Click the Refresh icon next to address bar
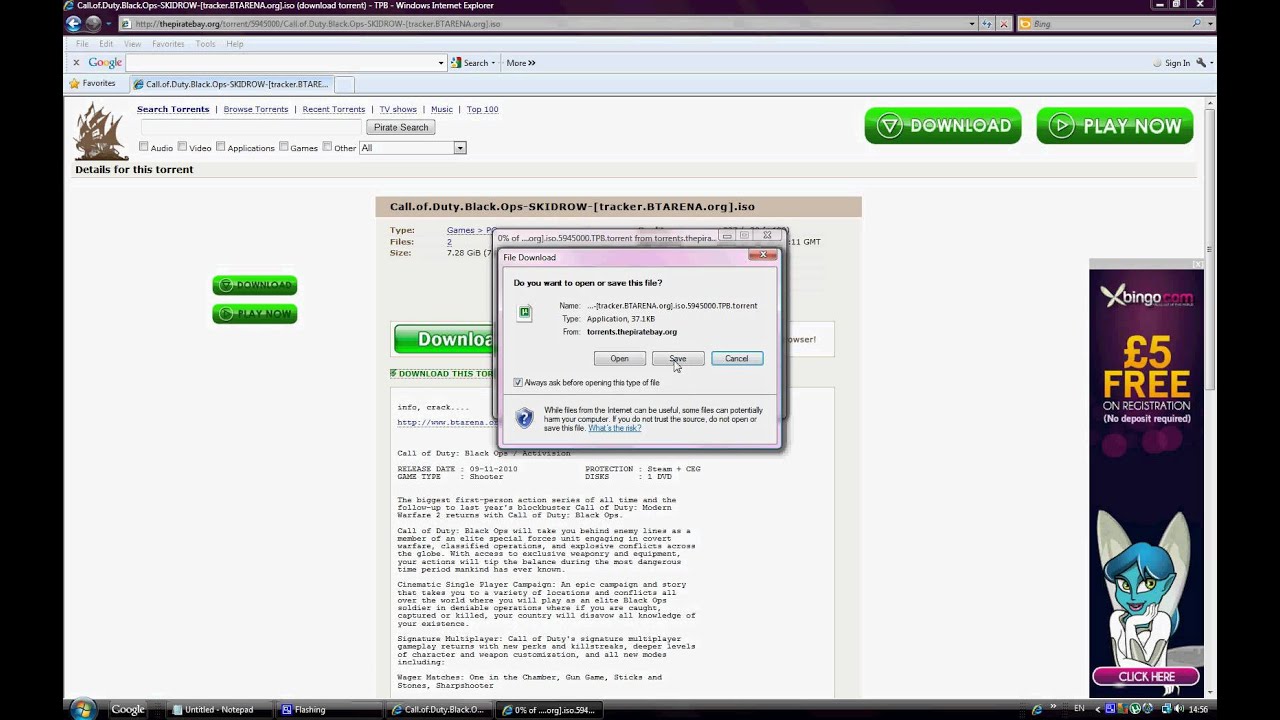This screenshot has width=1280, height=720. (x=987, y=24)
